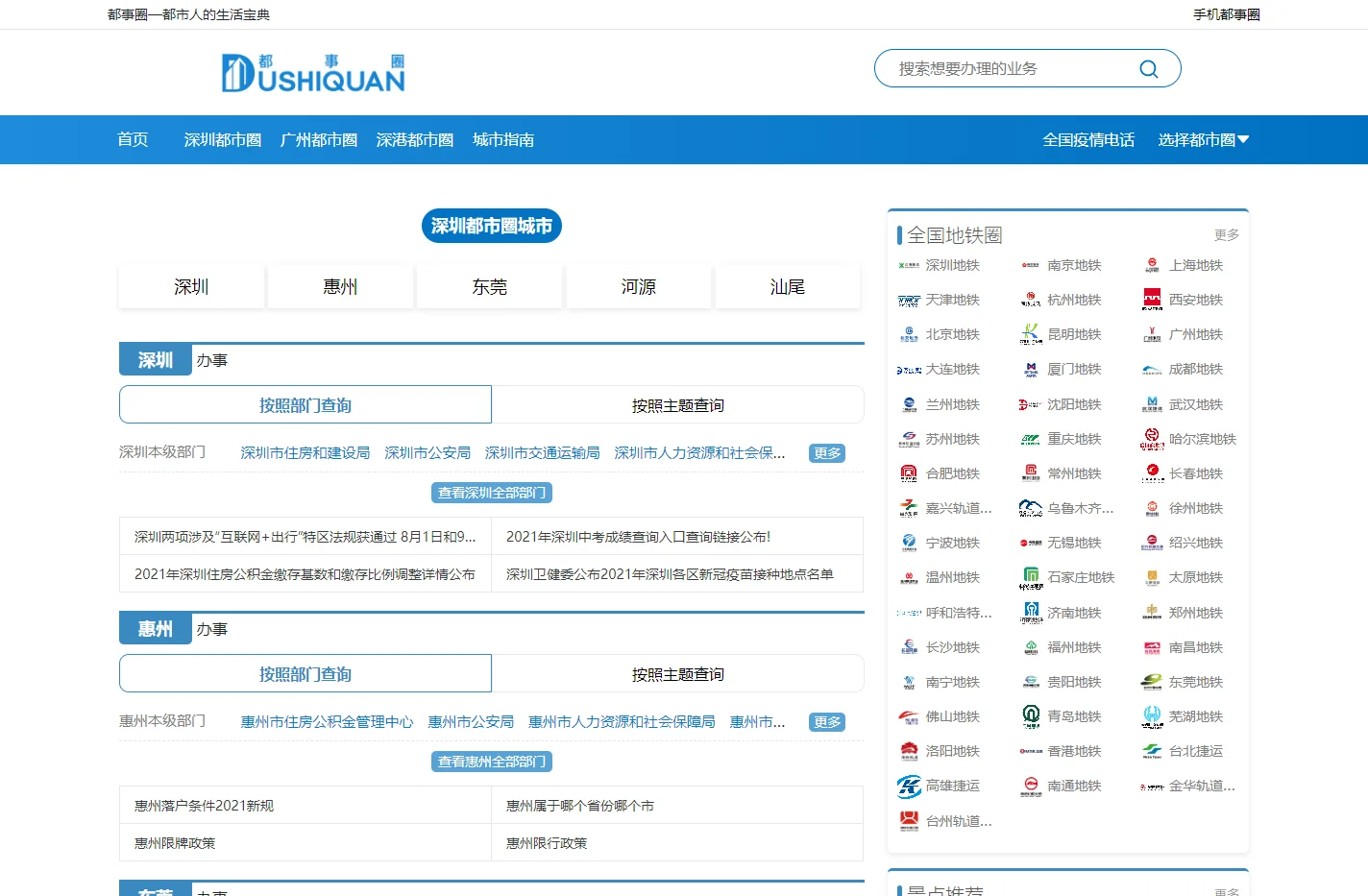
Task: Open 天津地铁 metro logo icon
Action: pos(909,300)
